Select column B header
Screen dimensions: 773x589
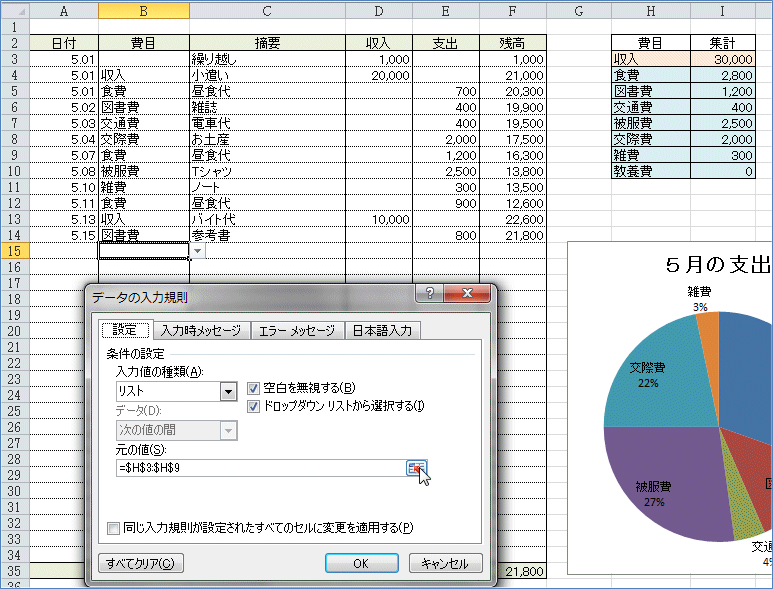click(144, 11)
